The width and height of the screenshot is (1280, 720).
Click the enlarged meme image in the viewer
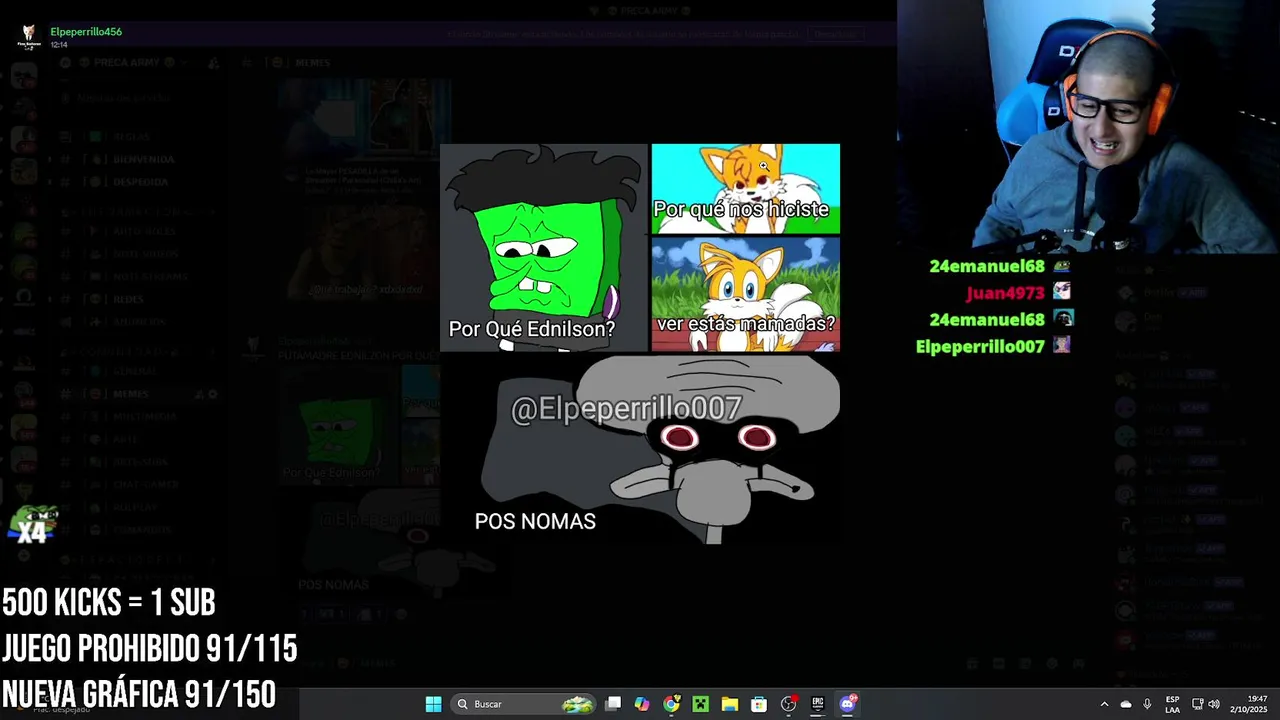click(x=640, y=344)
